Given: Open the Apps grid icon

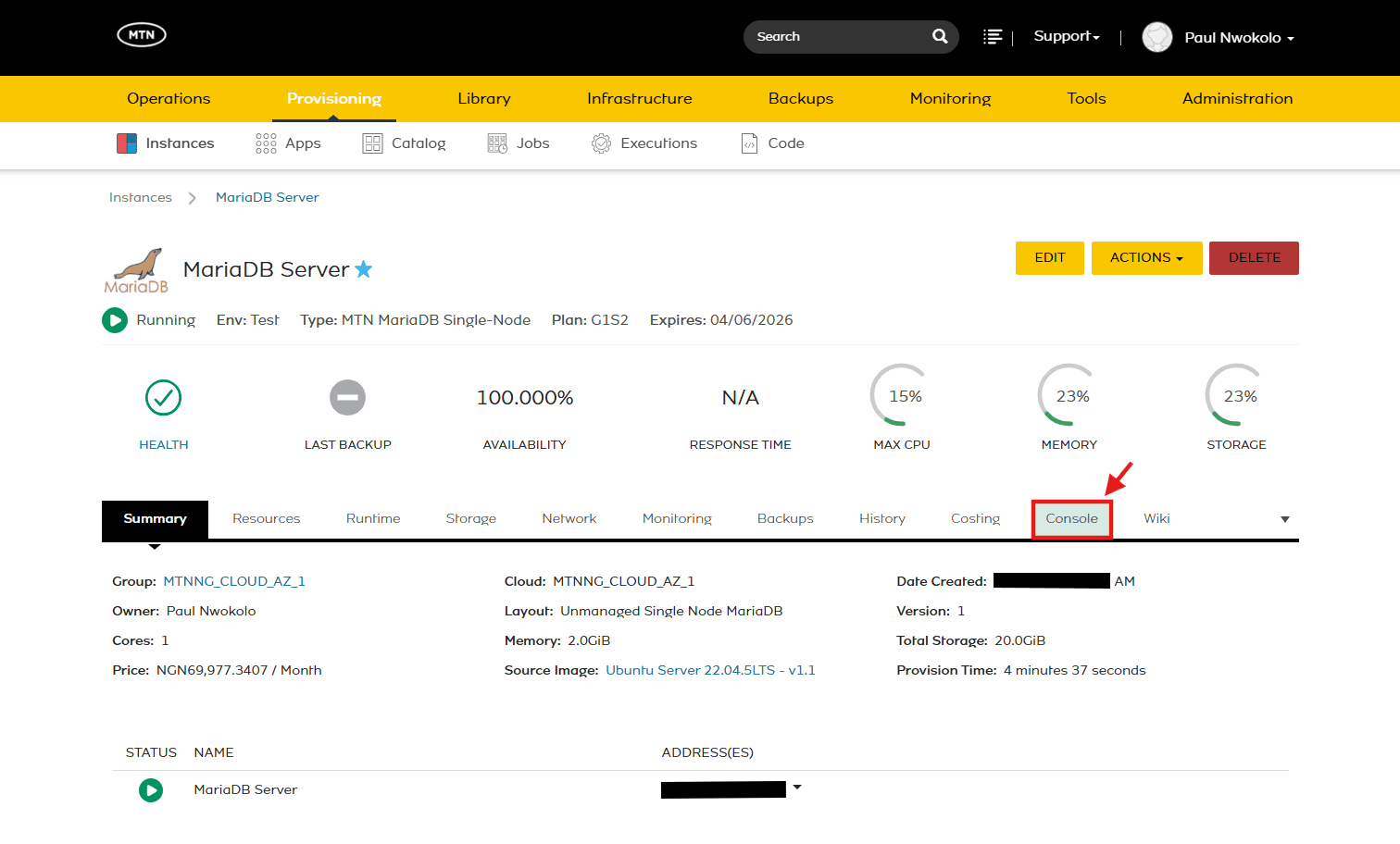Looking at the screenshot, I should click(x=266, y=143).
